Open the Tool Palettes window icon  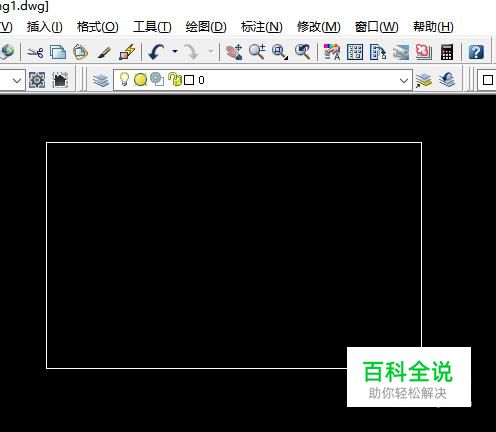tap(378, 52)
